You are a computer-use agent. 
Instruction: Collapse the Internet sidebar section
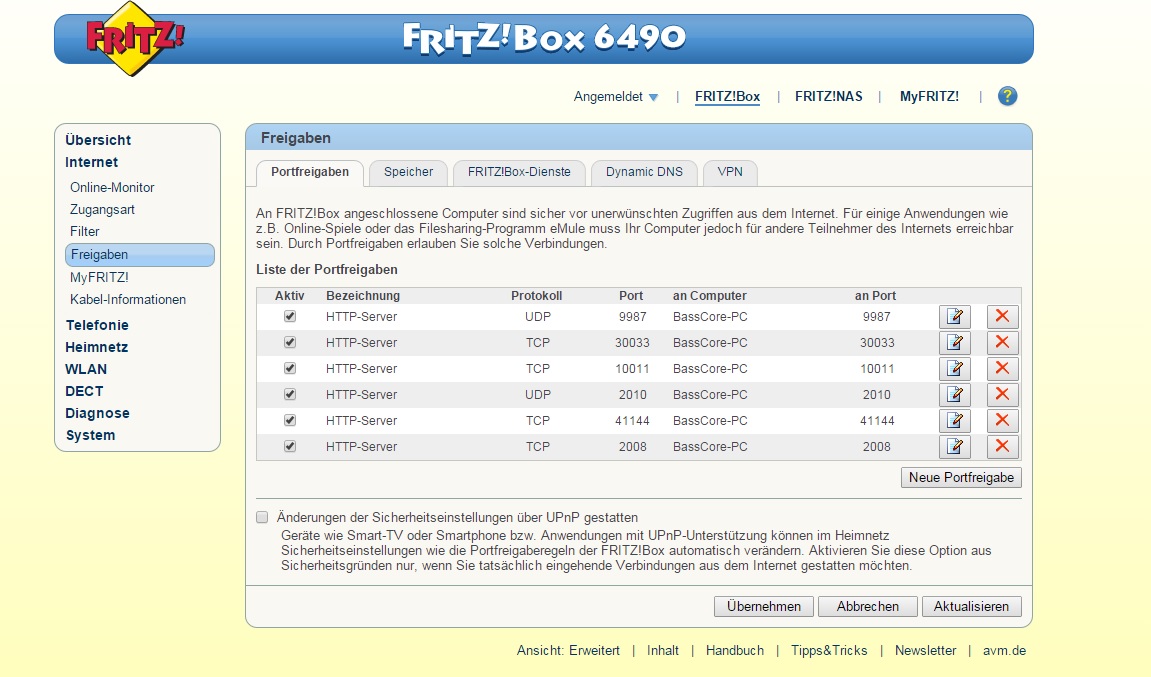[91, 162]
